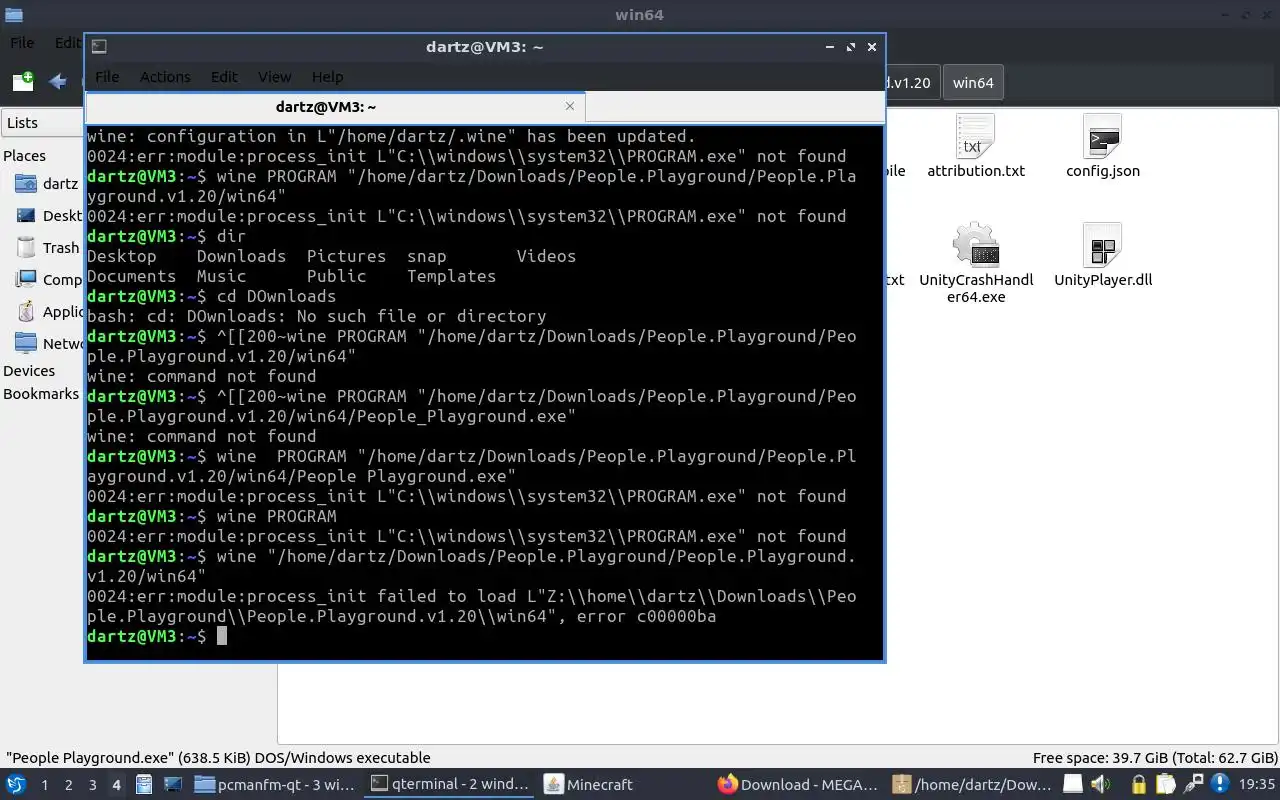
Task: Click the Free space status bar text
Action: click(x=1155, y=758)
